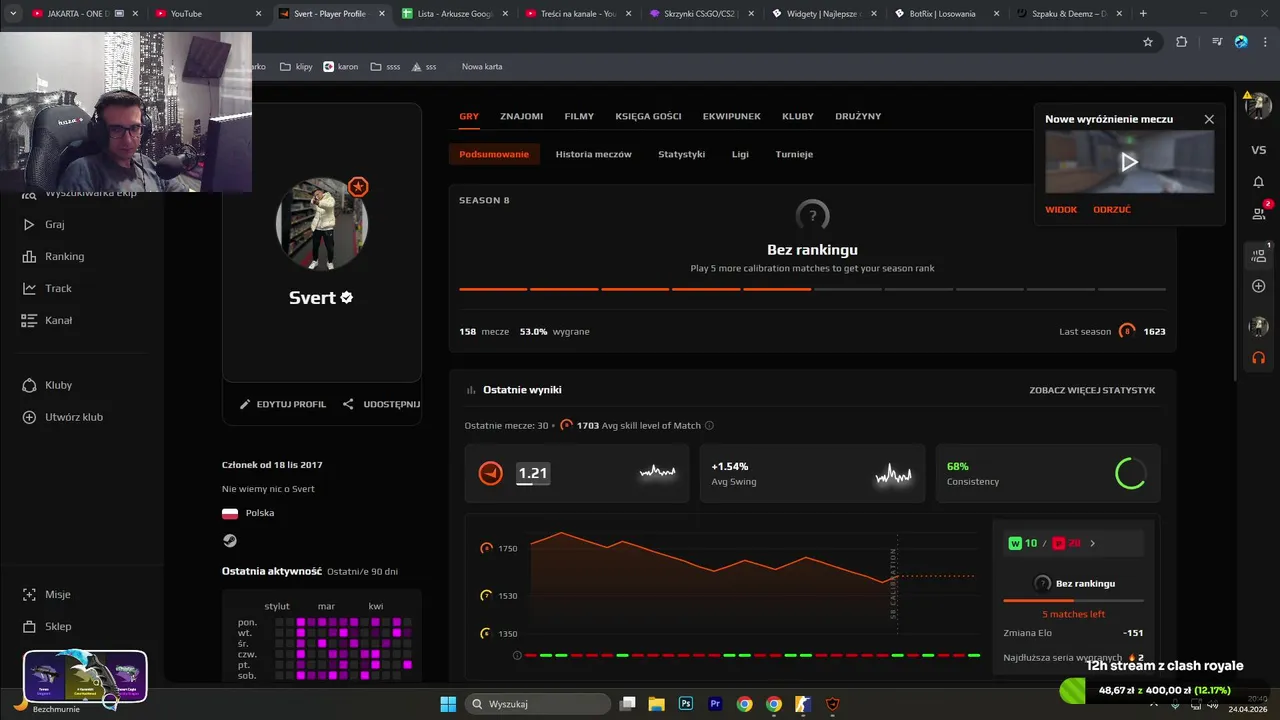
Task: Open the karon bookmark
Action: [x=340, y=67]
